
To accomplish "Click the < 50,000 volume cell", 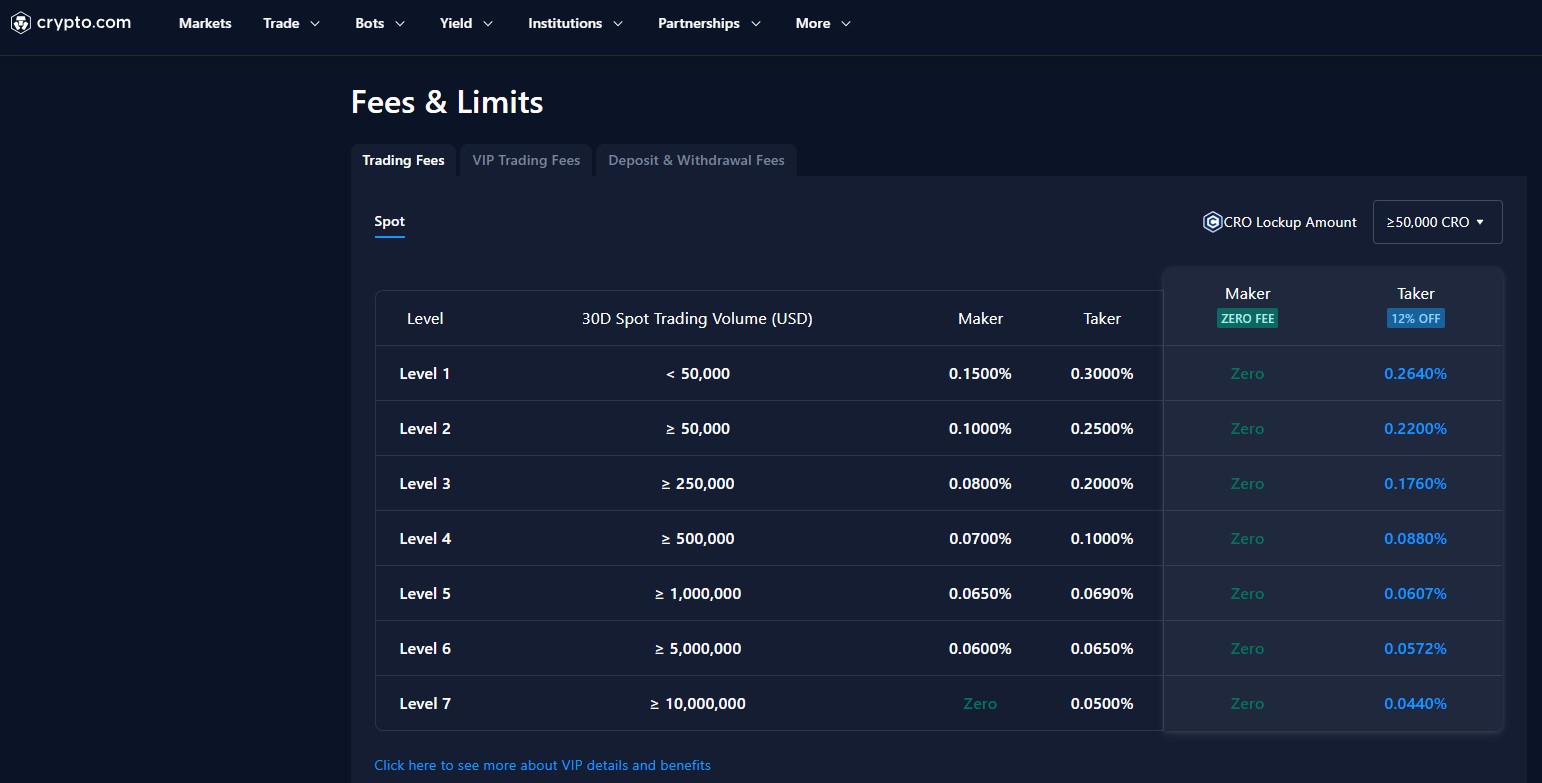I will pyautogui.click(x=698, y=374).
